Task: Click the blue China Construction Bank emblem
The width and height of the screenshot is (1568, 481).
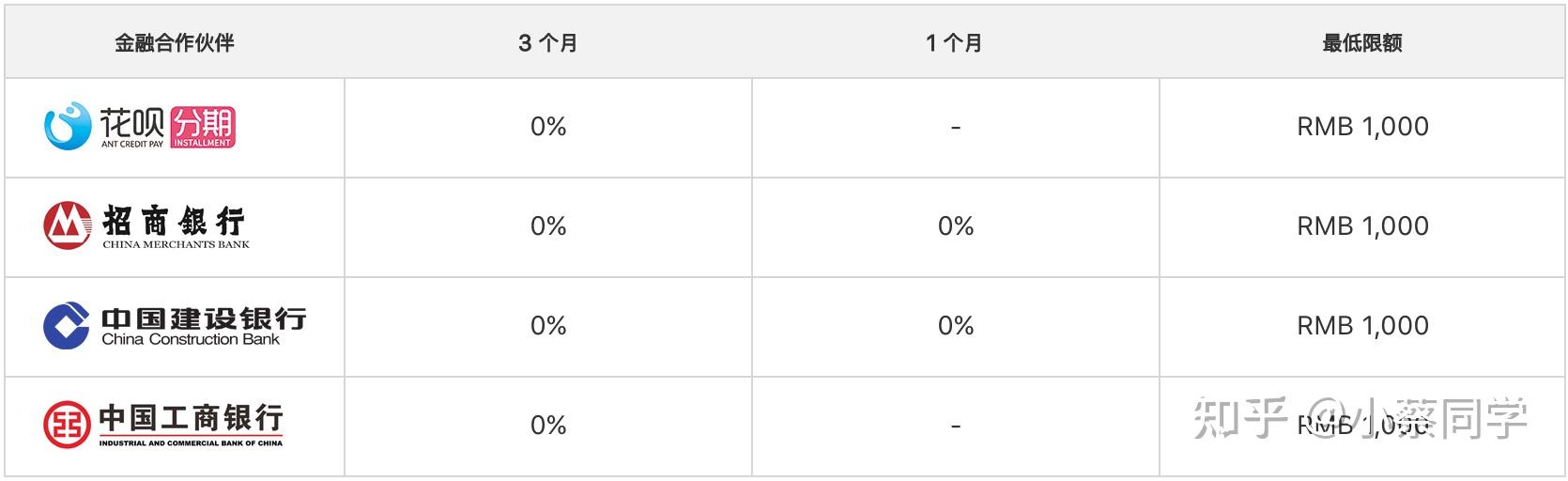Action: 67,325
